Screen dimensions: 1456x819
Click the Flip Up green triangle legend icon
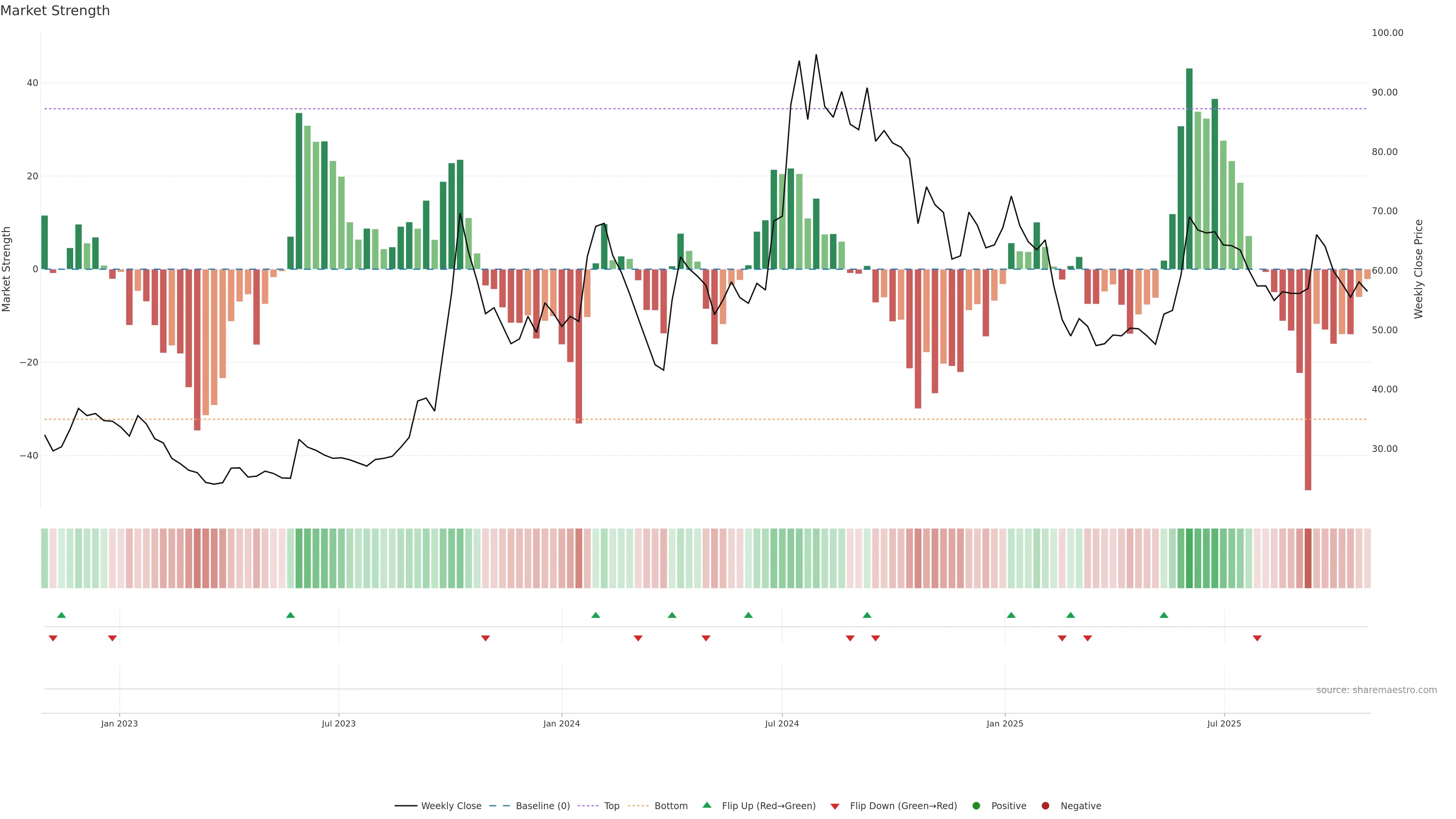coord(706,805)
